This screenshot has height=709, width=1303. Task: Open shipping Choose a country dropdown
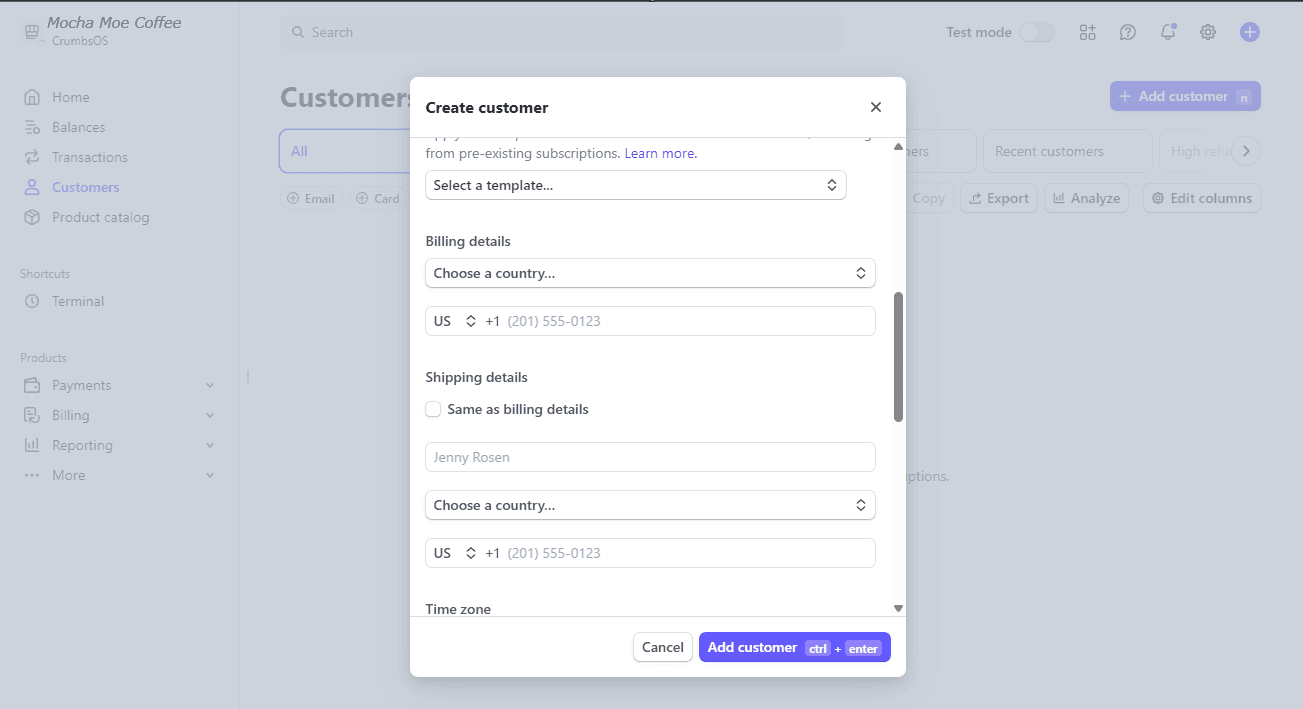pyautogui.click(x=650, y=505)
